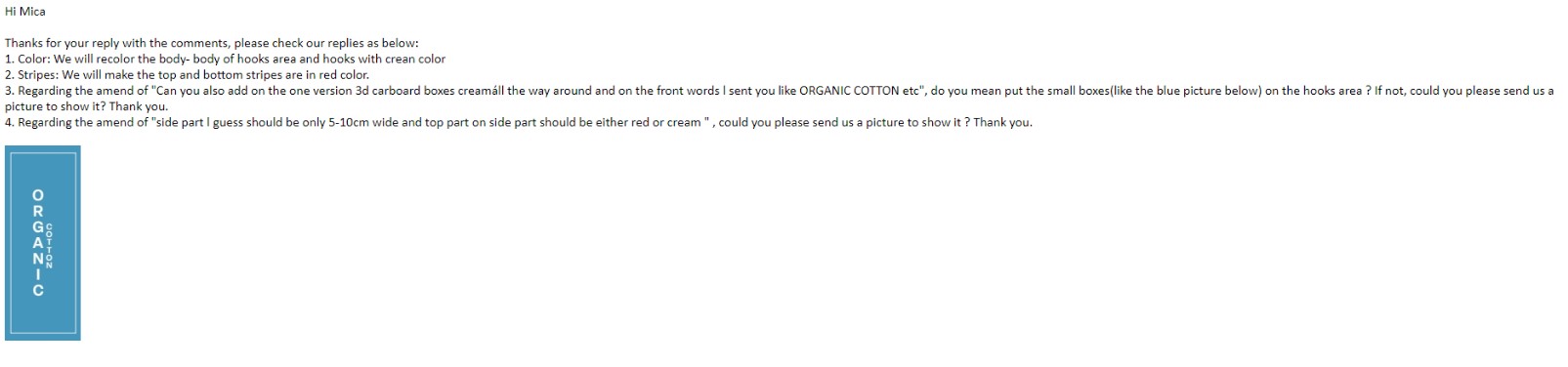Click the words 'crean color' in item 1
Image resolution: width=1568 pixels, height=367 pixels.
[x=415, y=59]
